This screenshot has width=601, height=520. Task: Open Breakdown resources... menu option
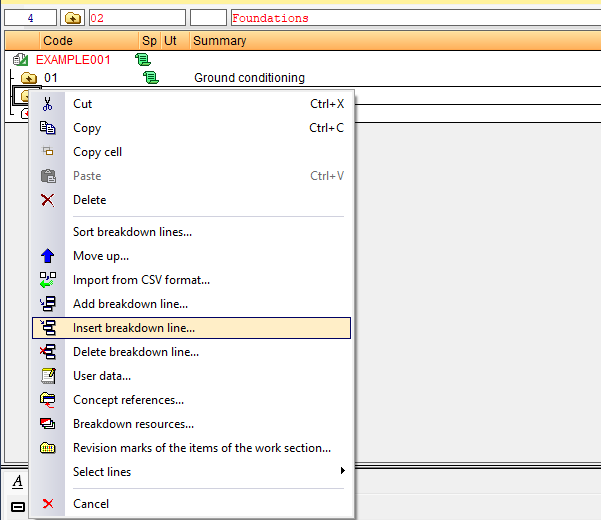(x=192, y=424)
